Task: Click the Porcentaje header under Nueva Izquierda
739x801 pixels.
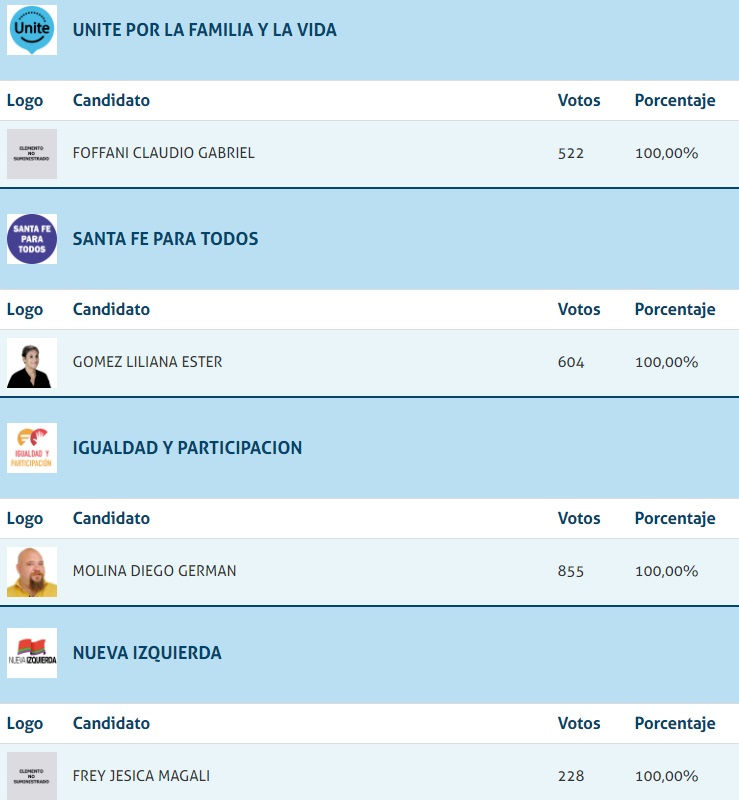Action: coord(674,723)
